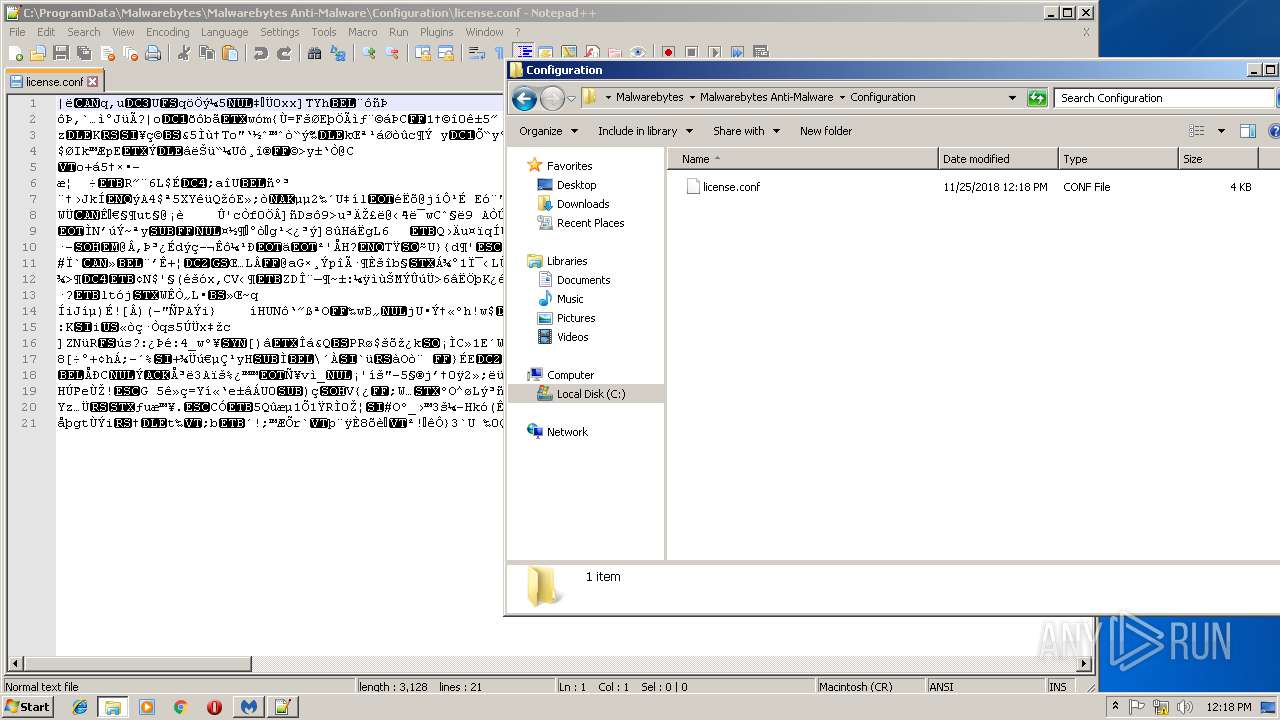Select the license.conf document tab
The image size is (1280, 720).
pos(55,82)
